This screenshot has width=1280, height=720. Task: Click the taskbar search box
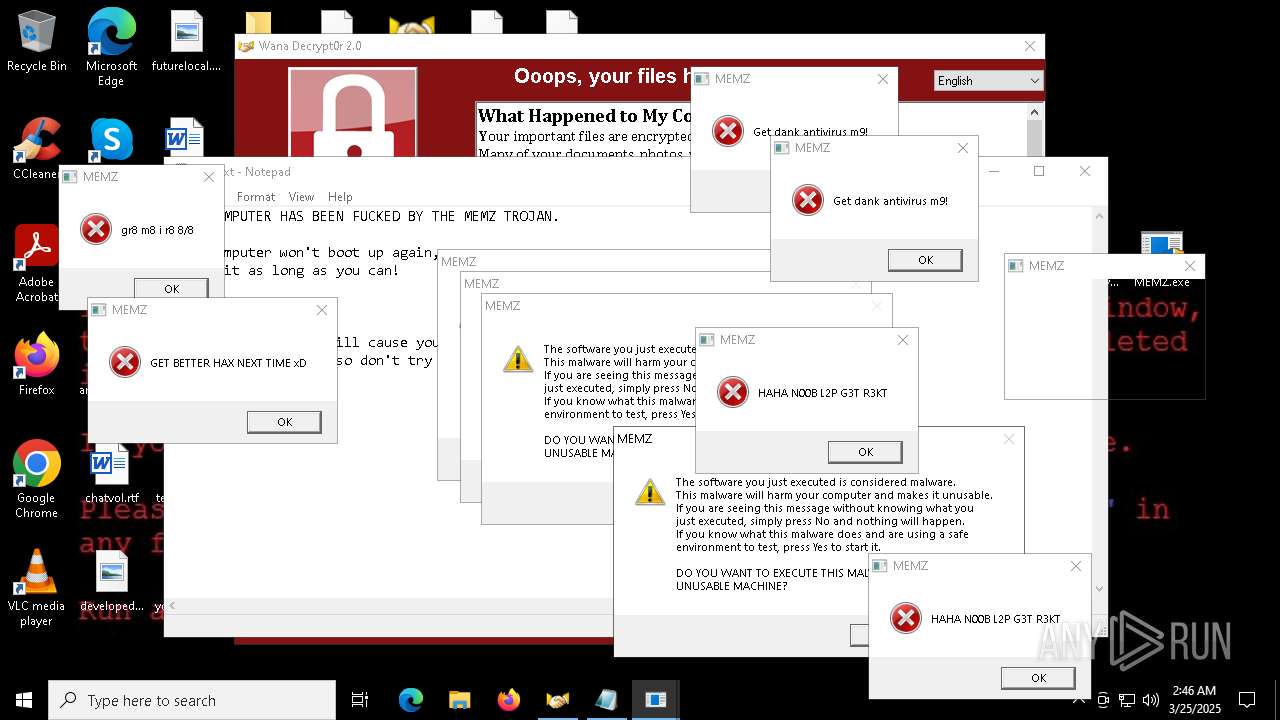[x=192, y=700]
